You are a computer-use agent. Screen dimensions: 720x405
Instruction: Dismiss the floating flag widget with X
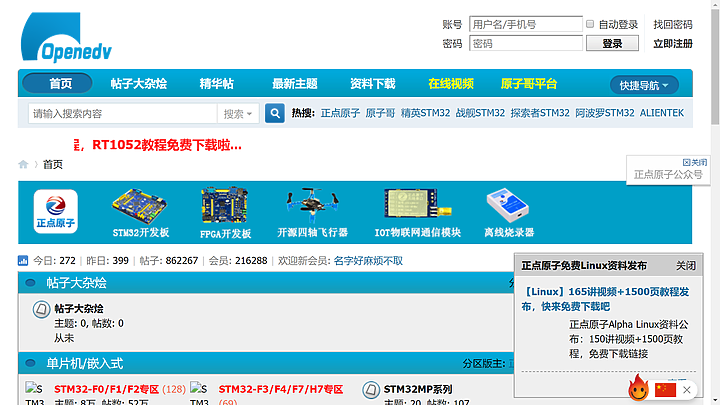pos(687,390)
